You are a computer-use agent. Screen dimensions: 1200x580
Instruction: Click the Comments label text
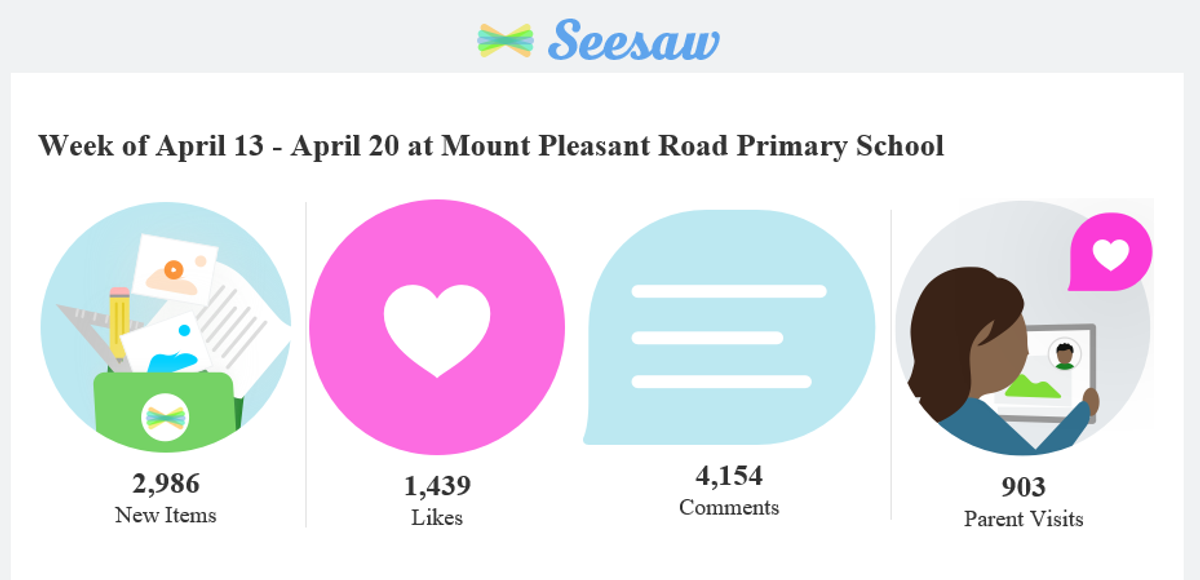point(729,507)
